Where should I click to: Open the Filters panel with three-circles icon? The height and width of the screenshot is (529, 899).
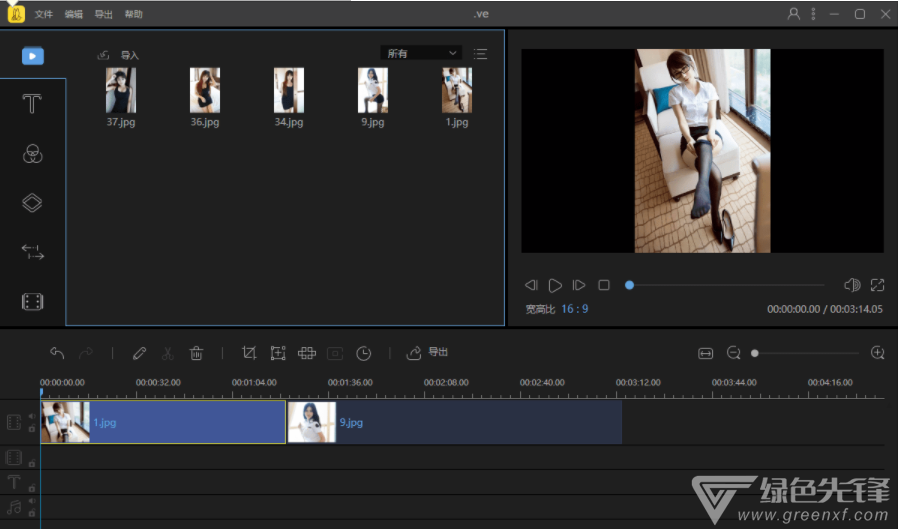32,154
